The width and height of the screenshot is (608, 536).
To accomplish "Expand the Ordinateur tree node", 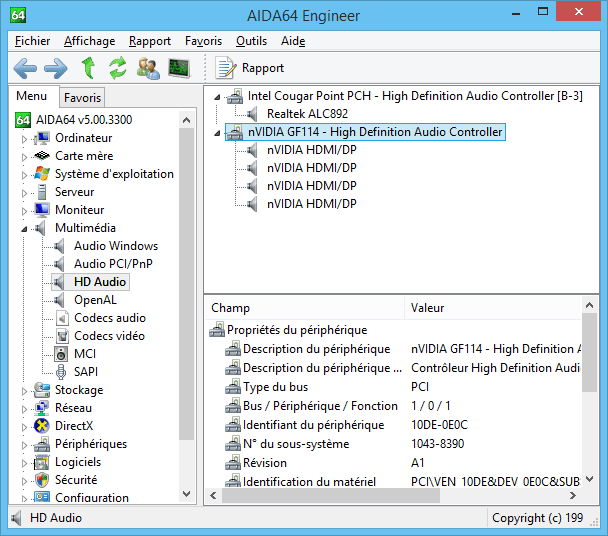I will point(24,138).
